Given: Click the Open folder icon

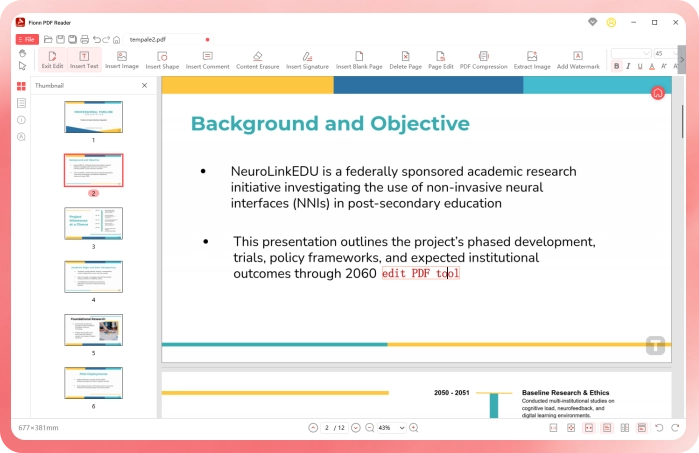Looking at the screenshot, I should [48, 39].
